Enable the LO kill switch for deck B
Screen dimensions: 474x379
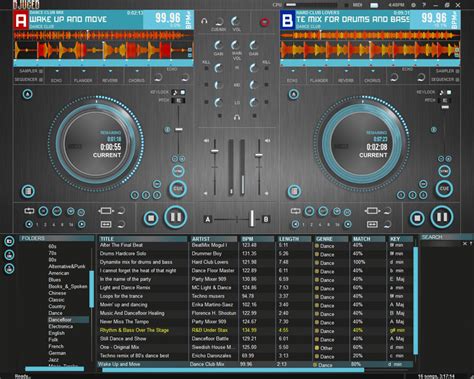[266, 102]
